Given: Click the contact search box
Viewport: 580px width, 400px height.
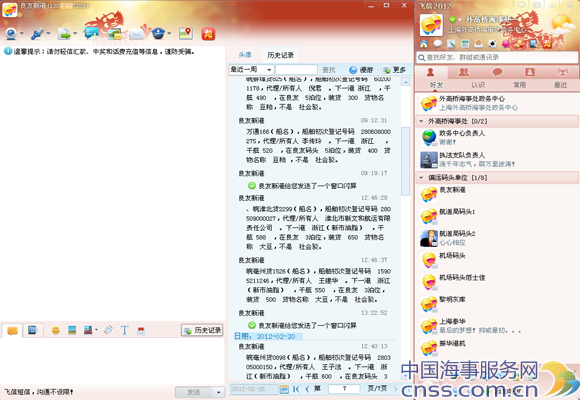Looking at the screenshot, I should pyautogui.click(x=498, y=57).
